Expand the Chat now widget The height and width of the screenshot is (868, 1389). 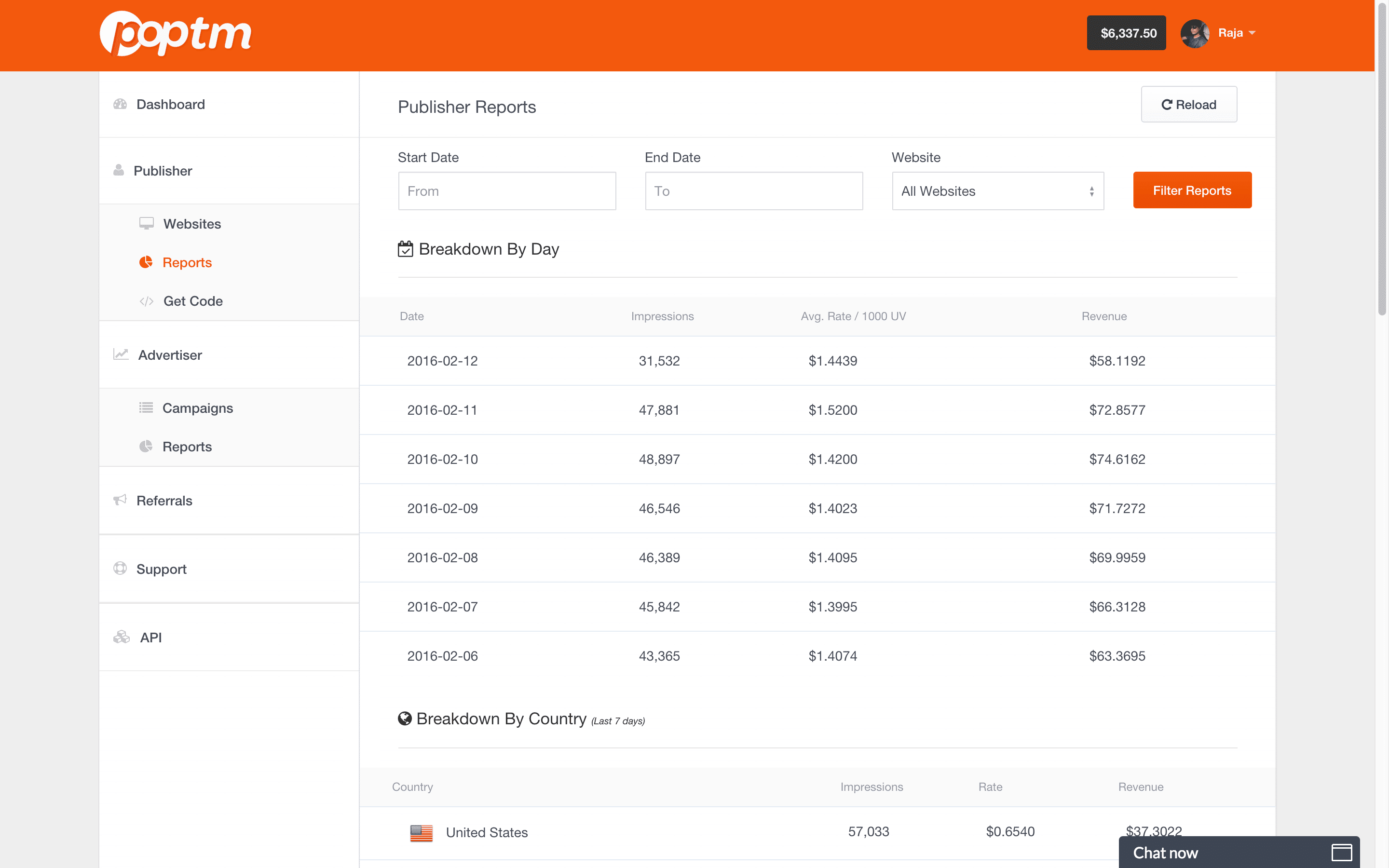(1341, 852)
